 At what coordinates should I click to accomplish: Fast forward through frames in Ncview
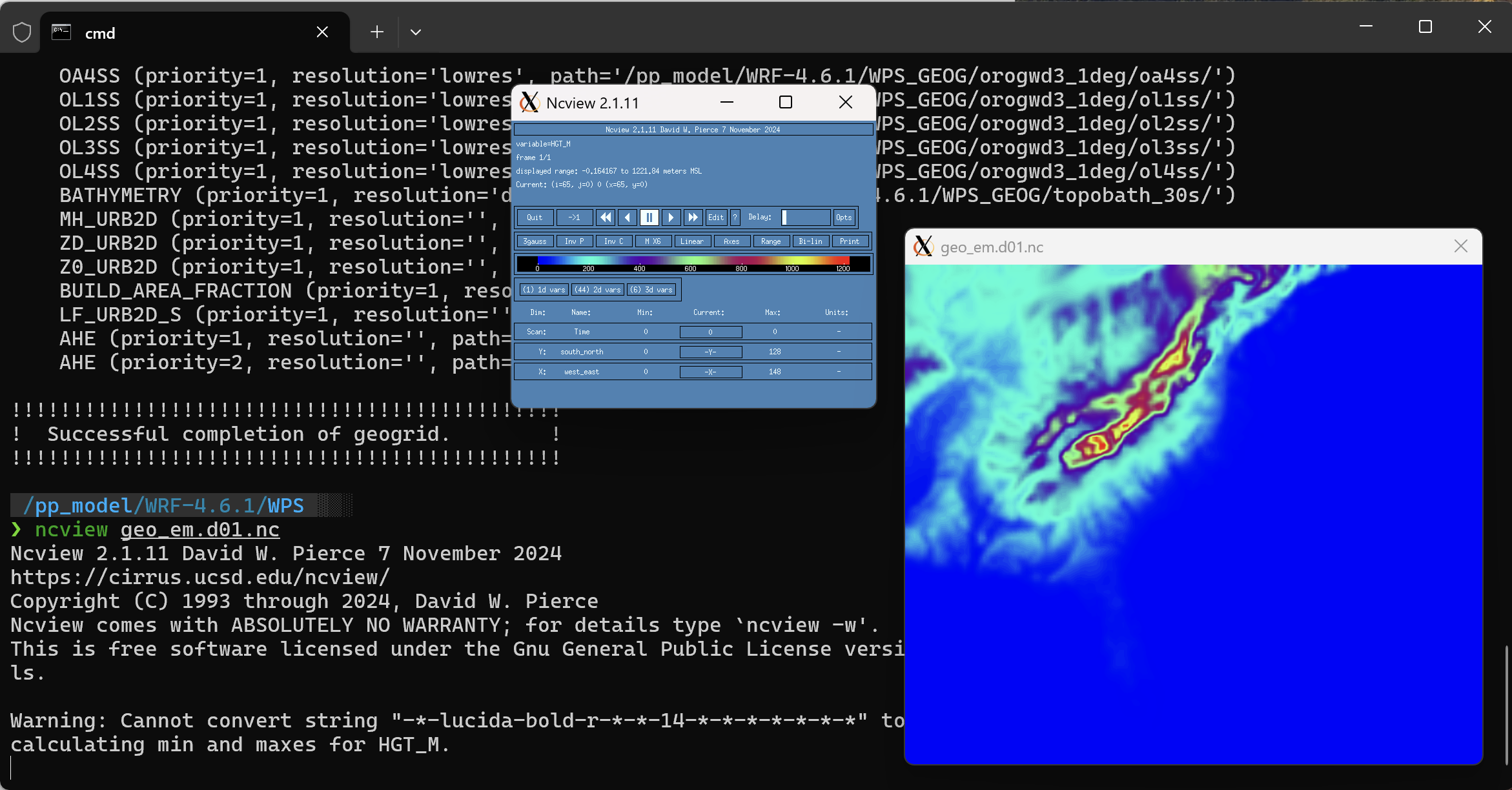pos(693,218)
